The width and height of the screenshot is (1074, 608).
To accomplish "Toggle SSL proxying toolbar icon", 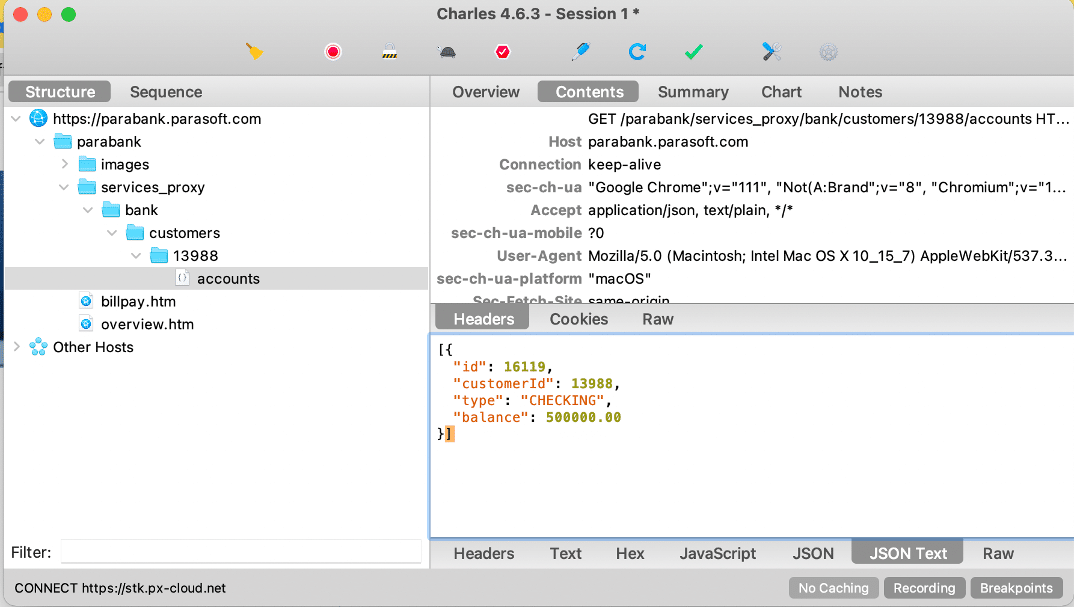I will (390, 52).
